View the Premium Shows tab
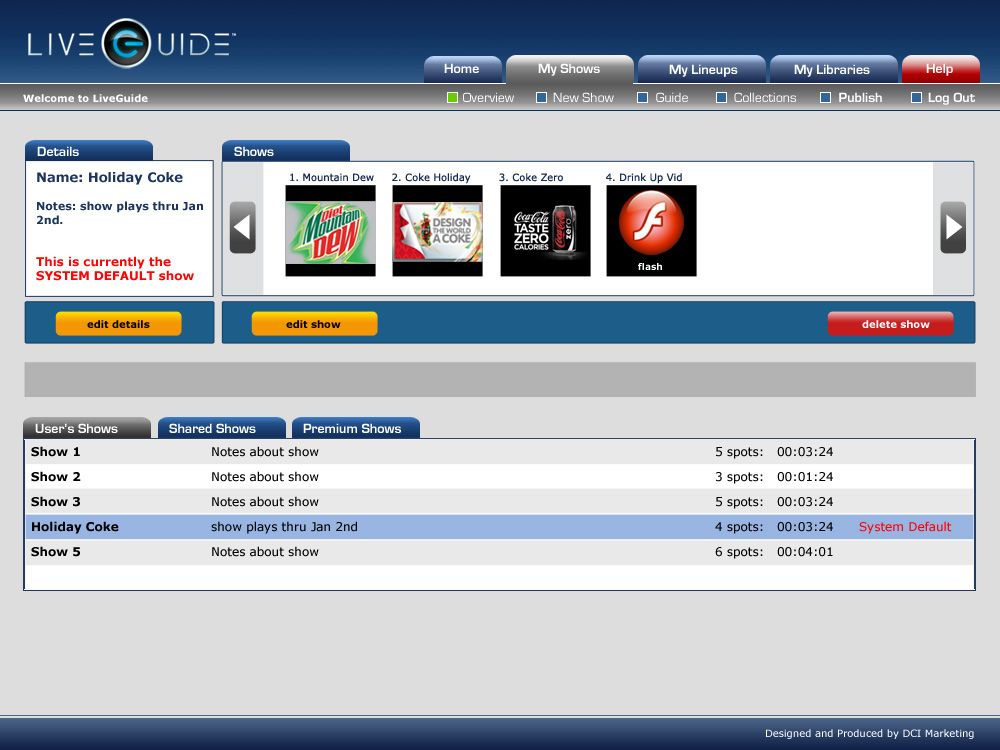The width and height of the screenshot is (1000, 750). (354, 429)
